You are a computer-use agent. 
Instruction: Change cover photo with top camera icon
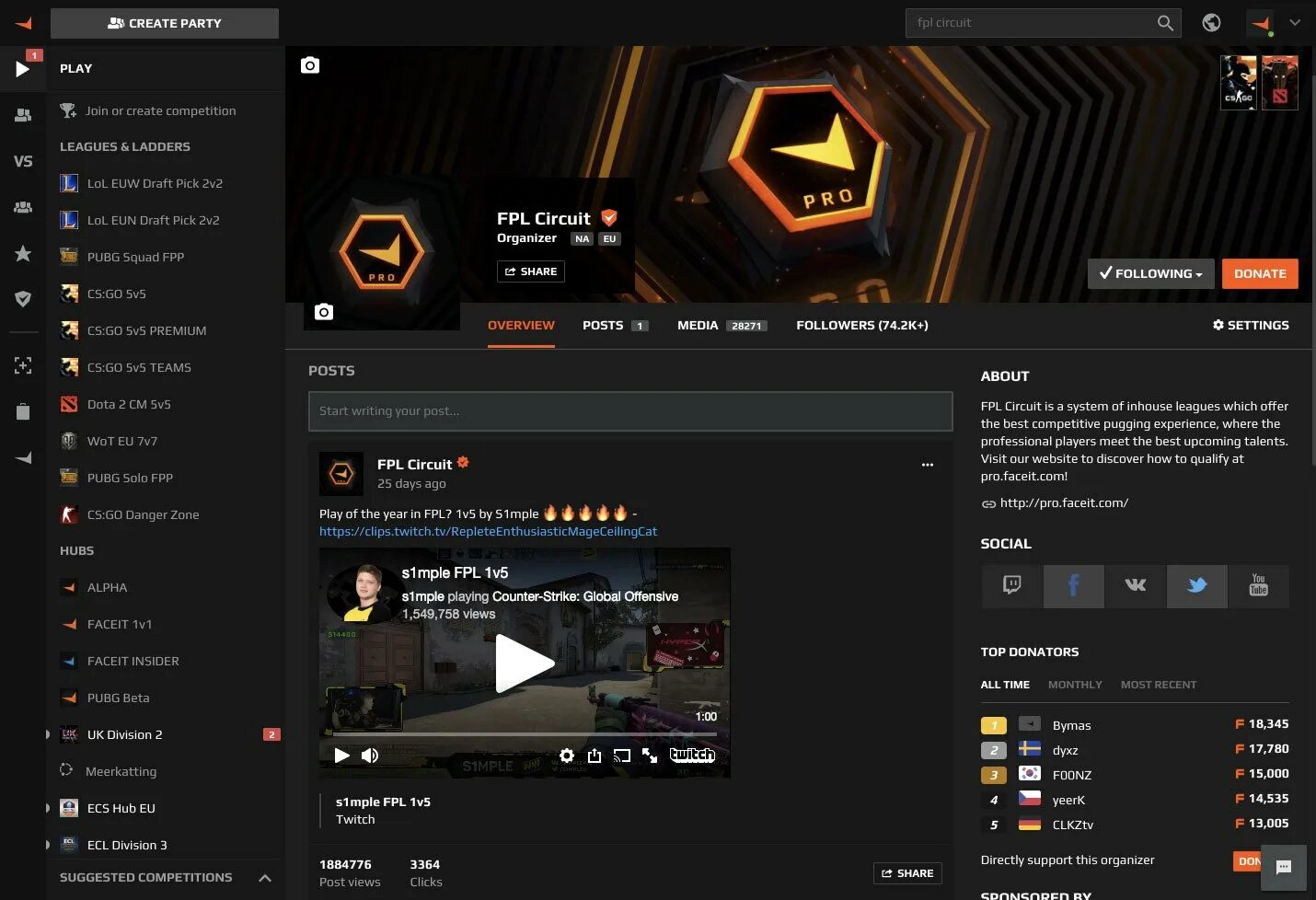[310, 65]
